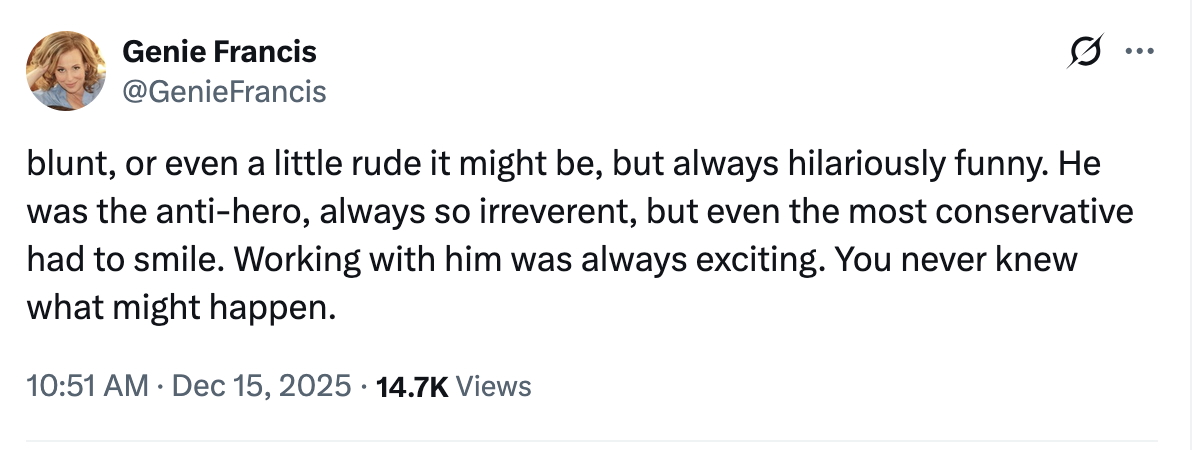Open the Genie Francis display name link
This screenshot has height=450, width=1194.
[219, 51]
